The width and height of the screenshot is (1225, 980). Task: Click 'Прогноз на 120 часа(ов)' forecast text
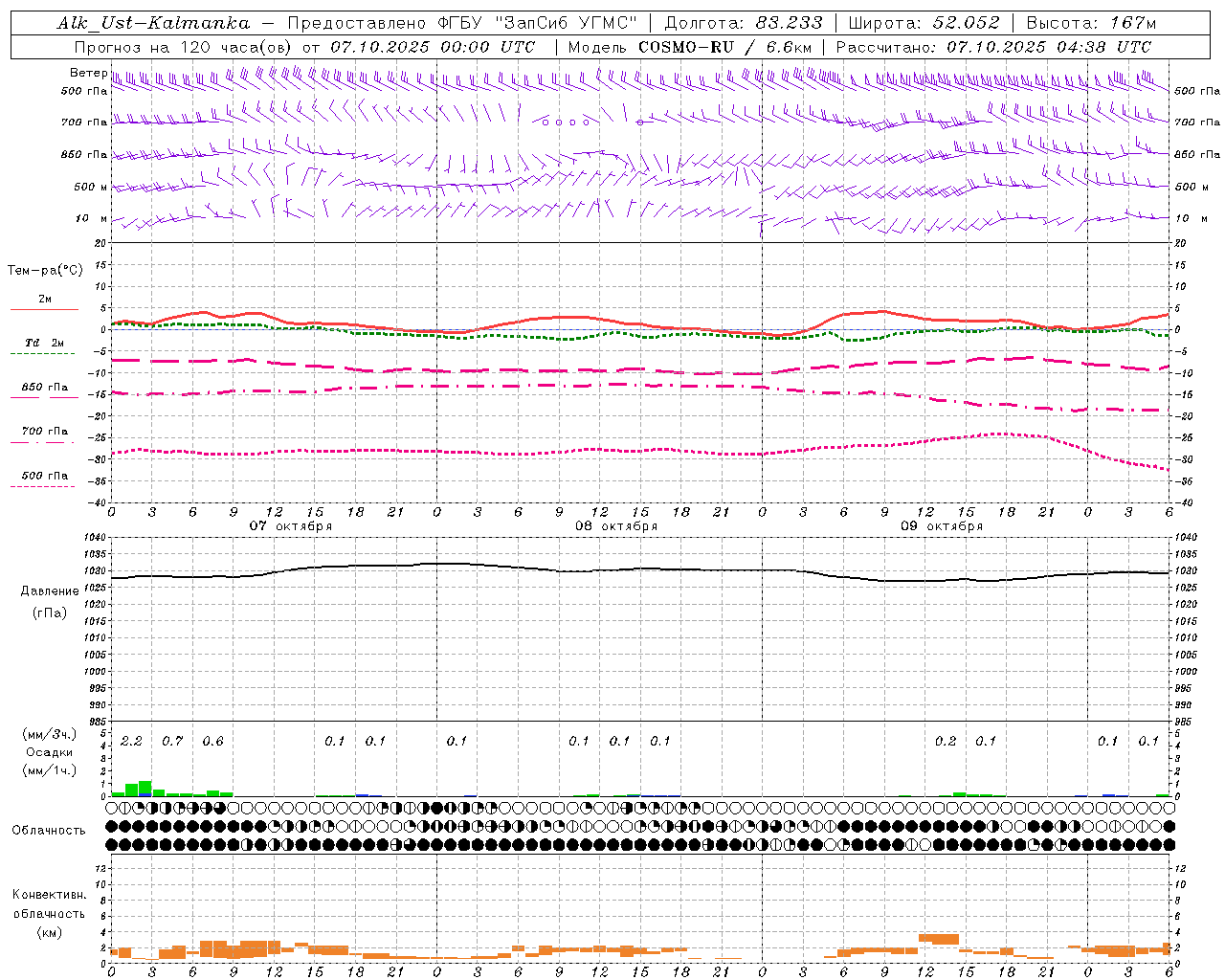(185, 47)
